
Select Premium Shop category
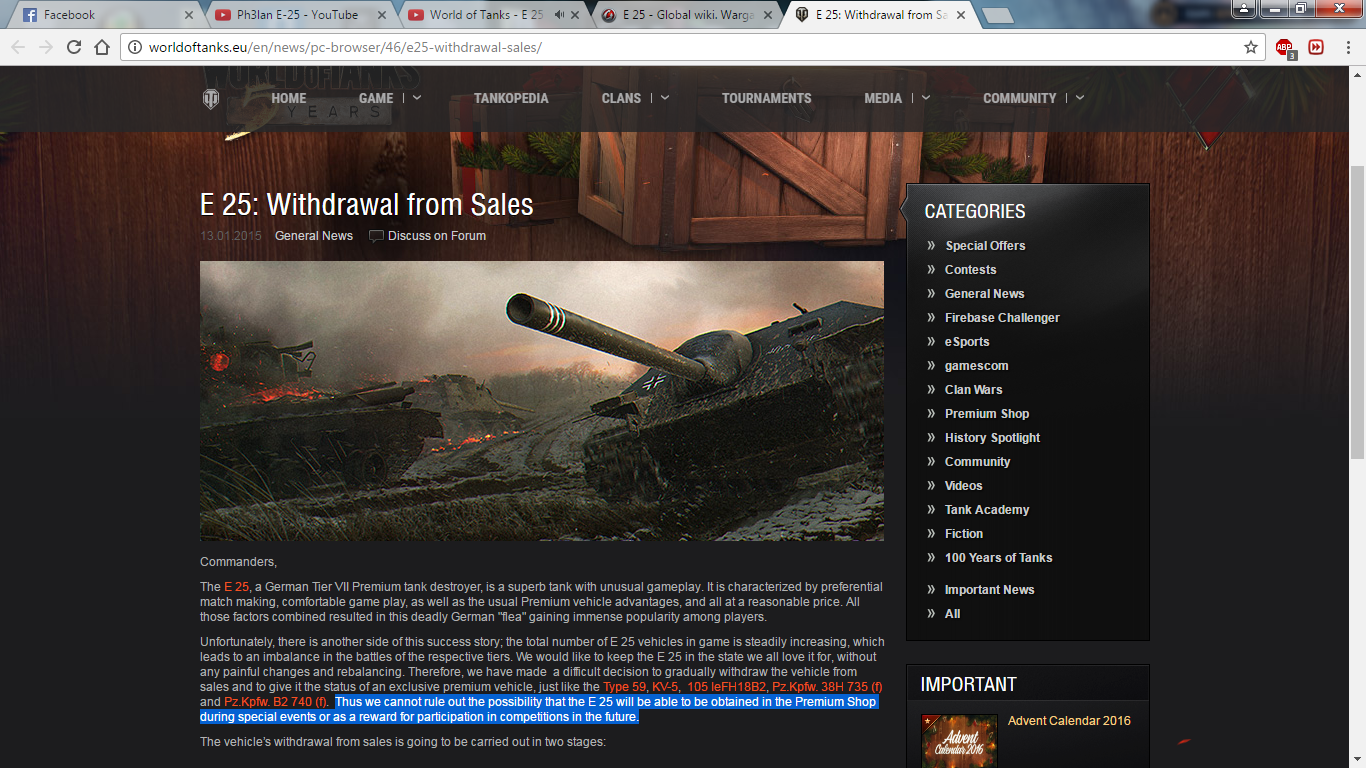point(987,414)
